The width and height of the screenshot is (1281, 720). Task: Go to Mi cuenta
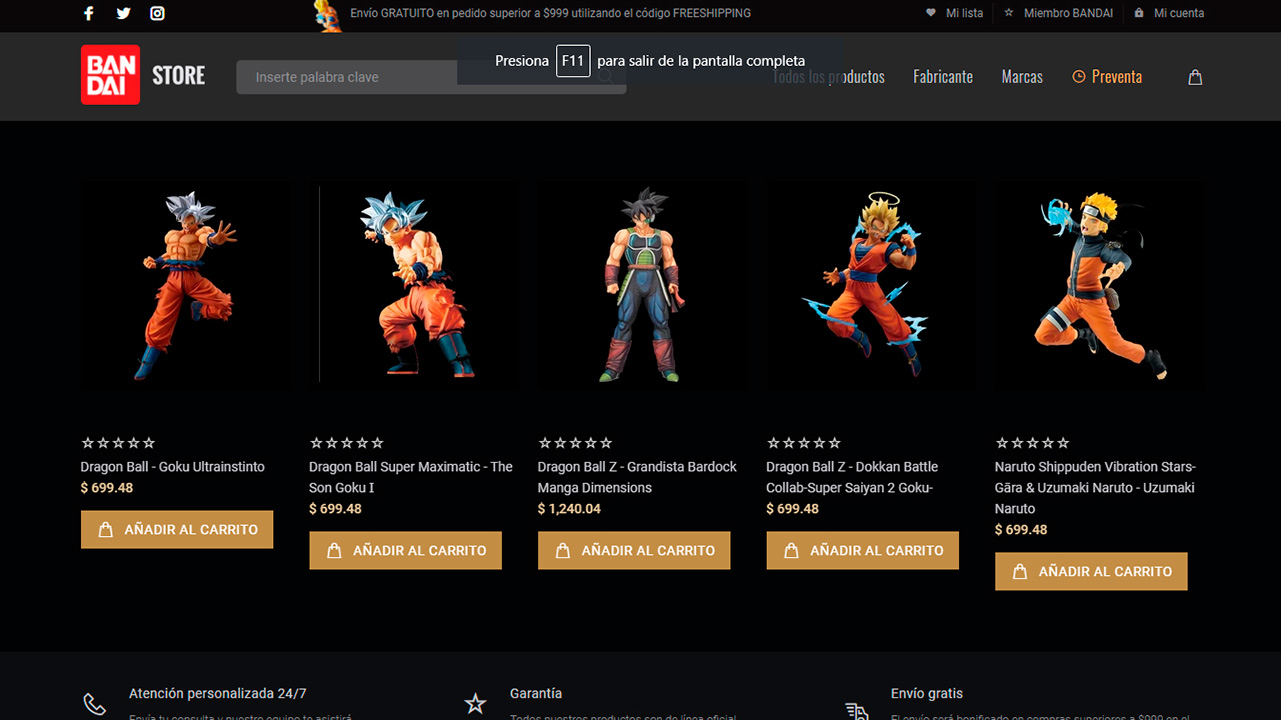tap(1169, 13)
